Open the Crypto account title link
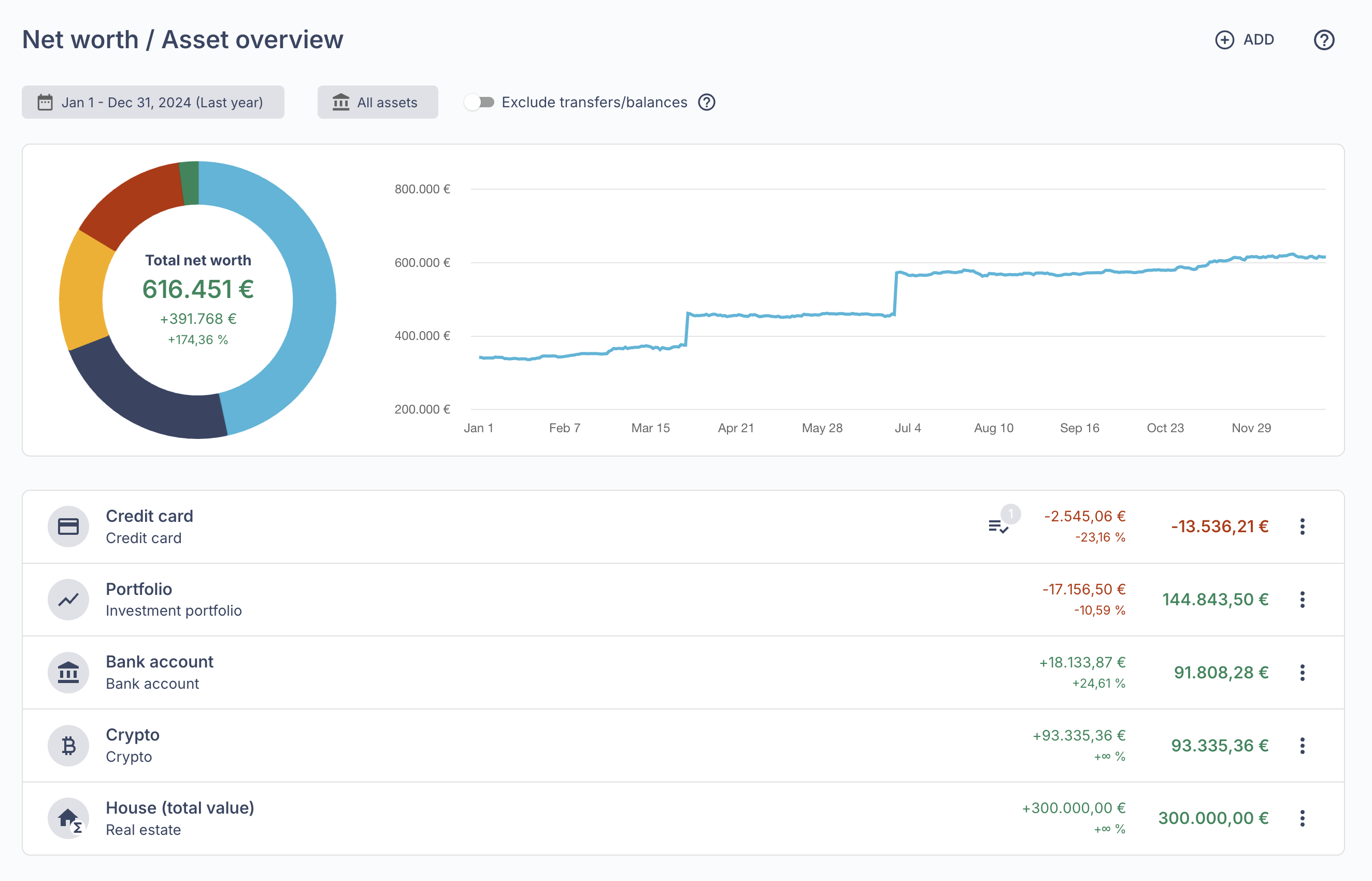 pos(133,734)
